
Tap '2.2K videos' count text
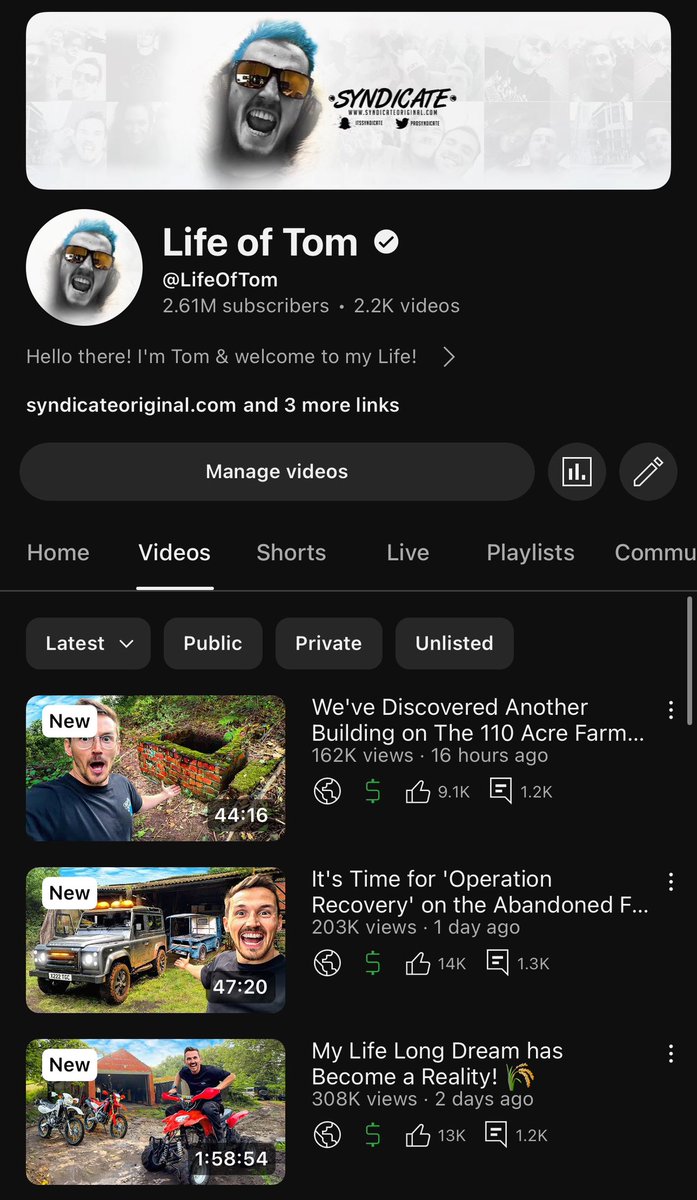pos(407,306)
